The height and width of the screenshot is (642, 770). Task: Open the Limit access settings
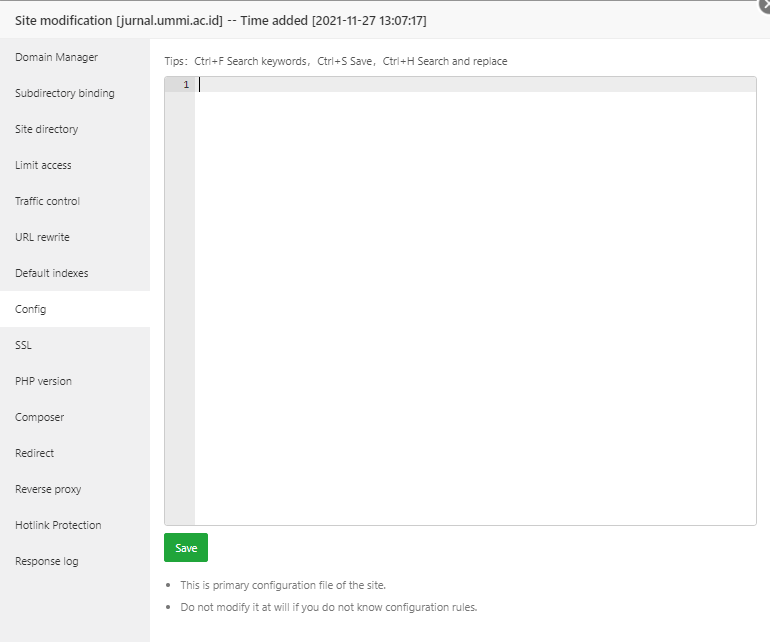43,165
